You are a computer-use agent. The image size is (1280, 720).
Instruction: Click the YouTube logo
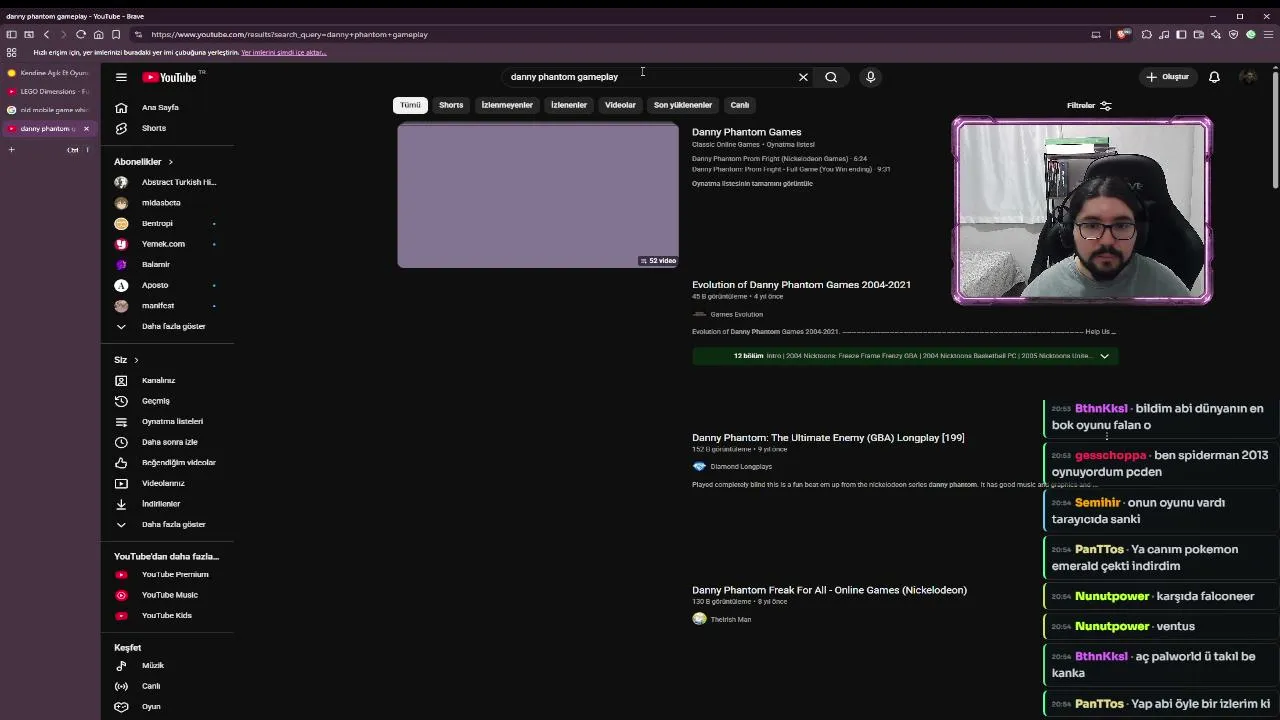pyautogui.click(x=172, y=77)
